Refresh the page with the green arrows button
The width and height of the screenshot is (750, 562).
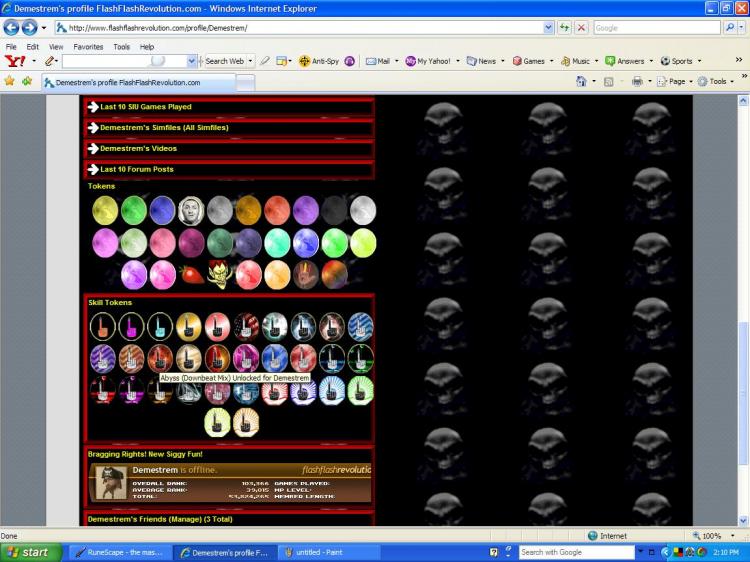tap(564, 28)
